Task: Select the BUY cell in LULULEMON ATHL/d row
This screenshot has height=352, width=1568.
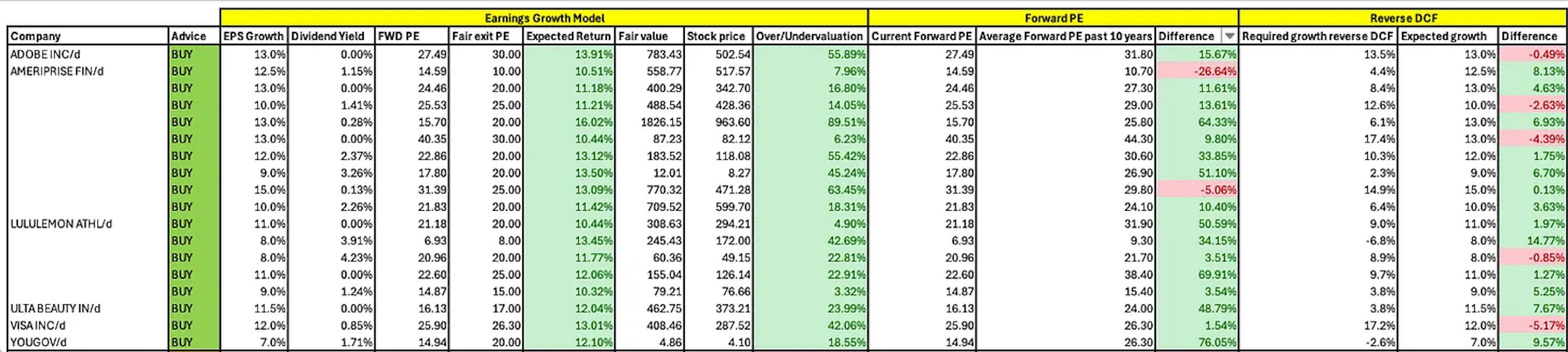Action: (194, 224)
